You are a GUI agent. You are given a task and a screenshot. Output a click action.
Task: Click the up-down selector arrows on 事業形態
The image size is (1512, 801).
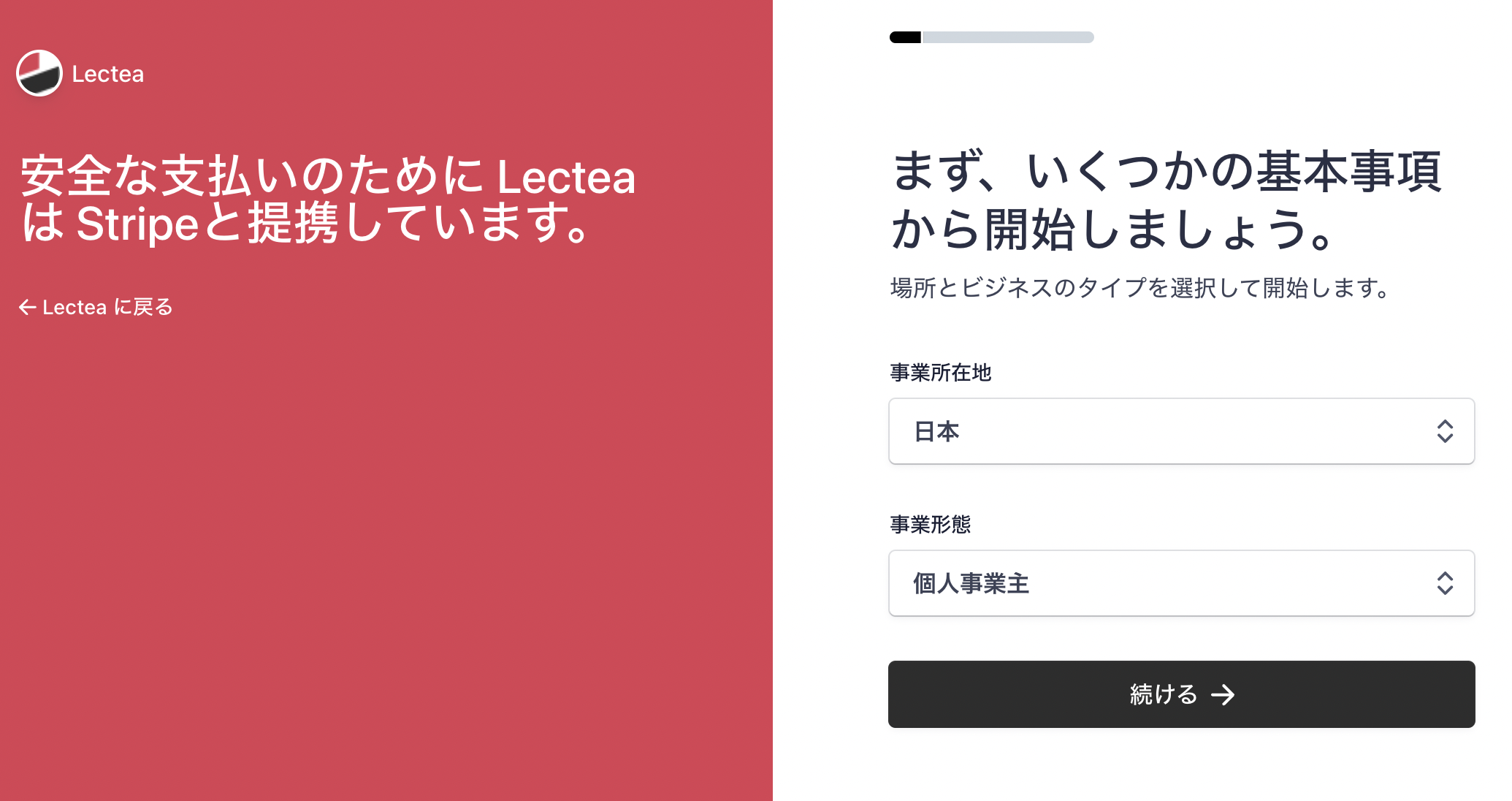click(1444, 583)
